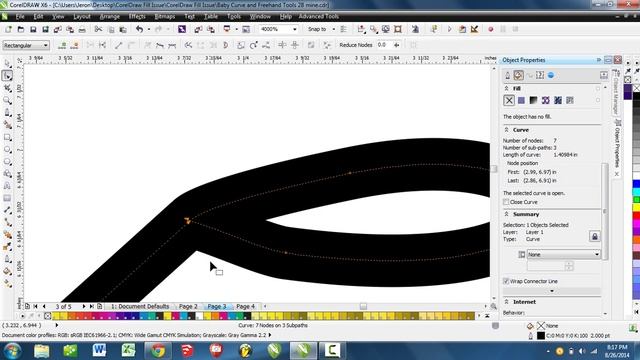The width and height of the screenshot is (640, 360).
Task: Open the None wrap style dropdown
Action: pyautogui.click(x=597, y=254)
